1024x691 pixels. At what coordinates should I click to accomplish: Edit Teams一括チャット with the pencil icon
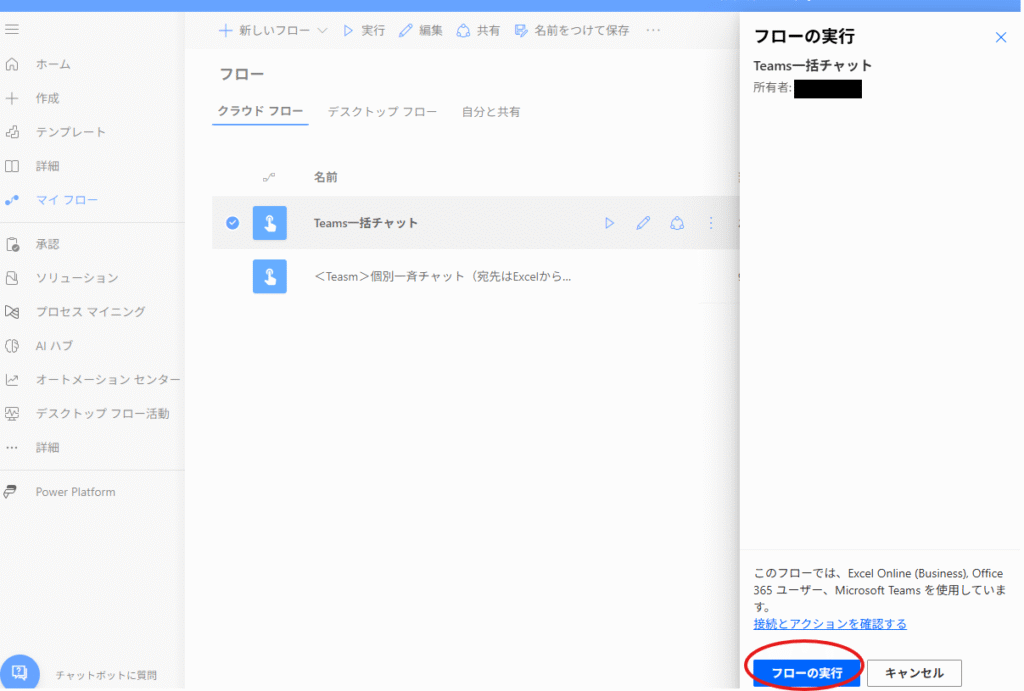click(x=643, y=223)
